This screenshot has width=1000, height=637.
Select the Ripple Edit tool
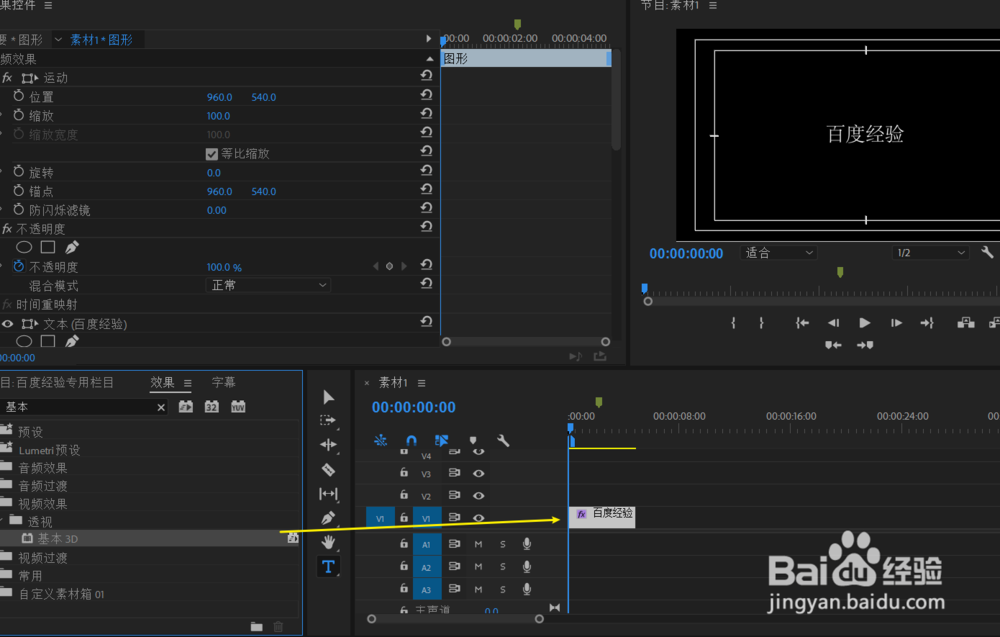pyautogui.click(x=328, y=445)
